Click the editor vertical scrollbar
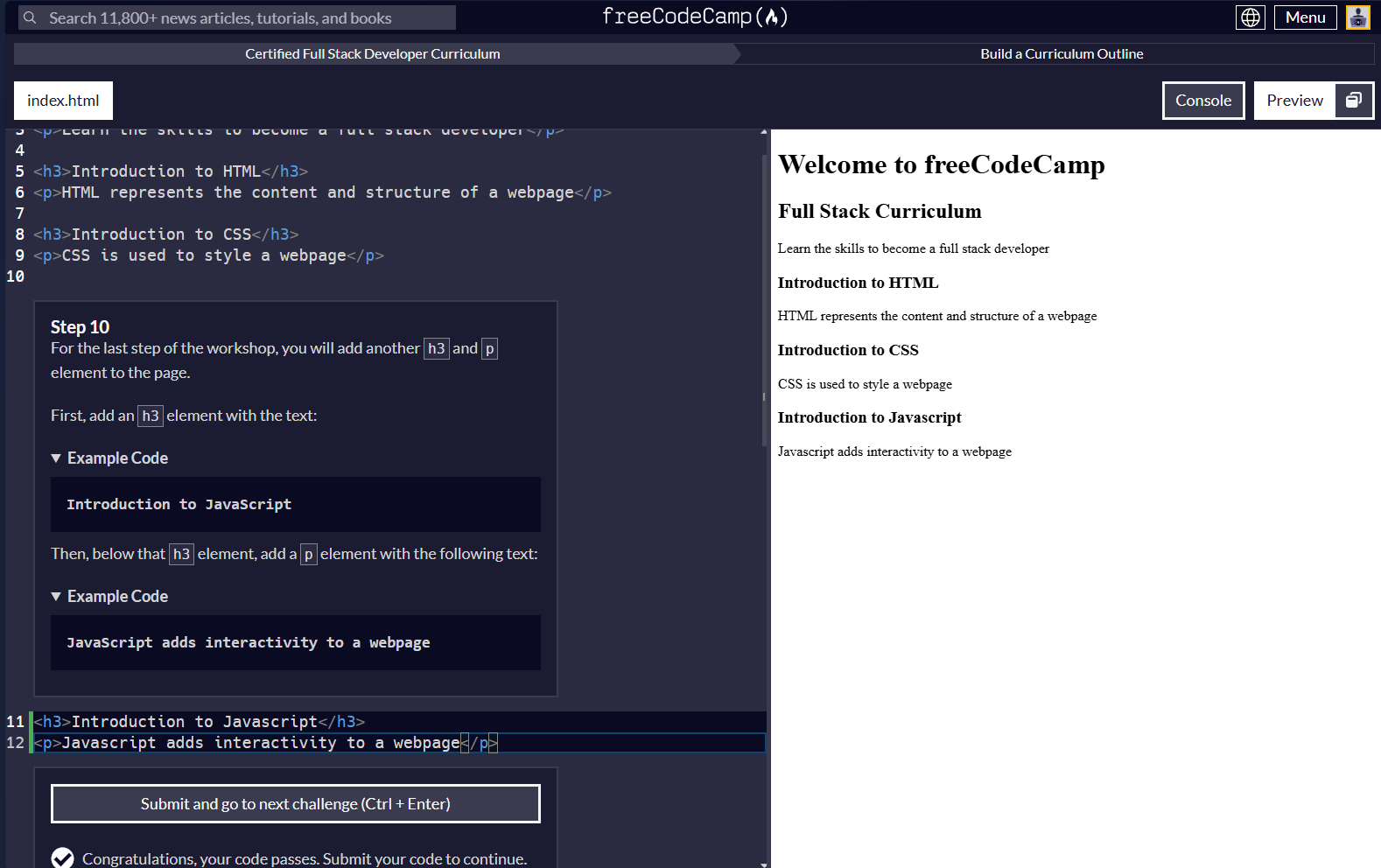Screen dimensions: 1381x868 [x=764, y=302]
